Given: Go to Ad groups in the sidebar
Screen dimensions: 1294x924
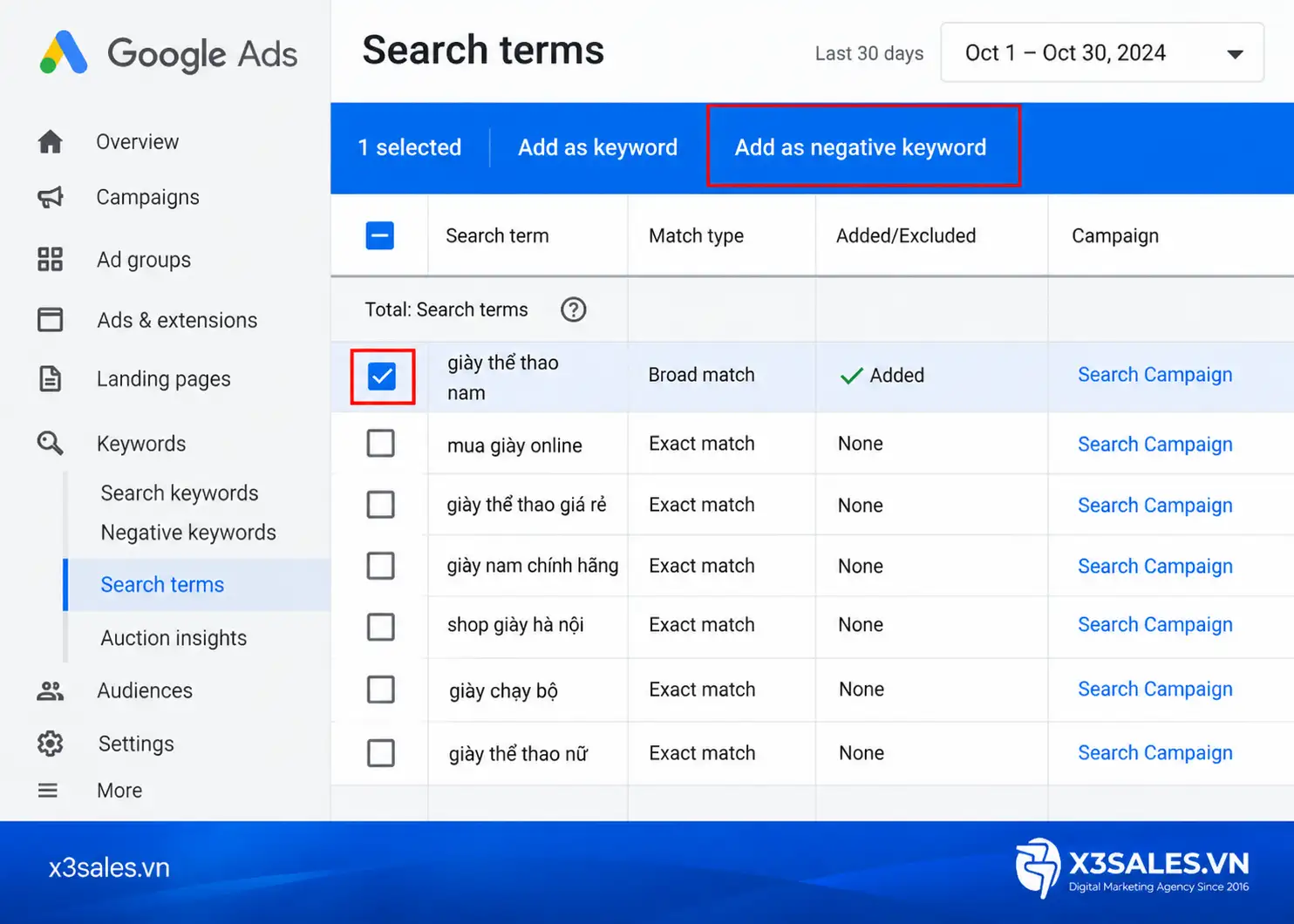Looking at the screenshot, I should pyautogui.click(x=144, y=260).
